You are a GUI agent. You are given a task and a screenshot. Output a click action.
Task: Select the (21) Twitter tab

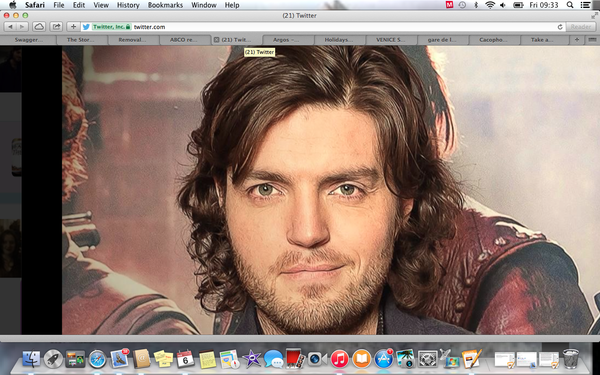pyautogui.click(x=236, y=40)
